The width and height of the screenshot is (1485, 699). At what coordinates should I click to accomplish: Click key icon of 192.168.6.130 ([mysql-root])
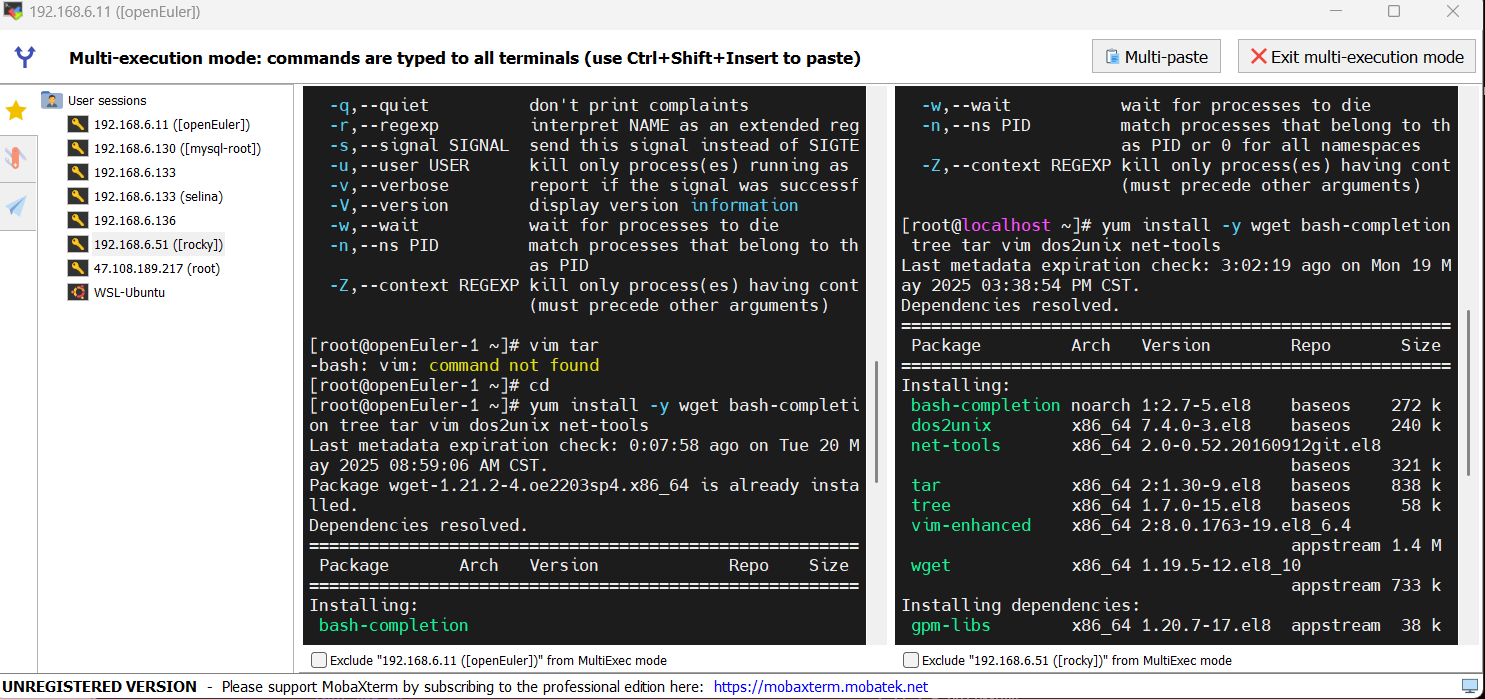coord(77,148)
